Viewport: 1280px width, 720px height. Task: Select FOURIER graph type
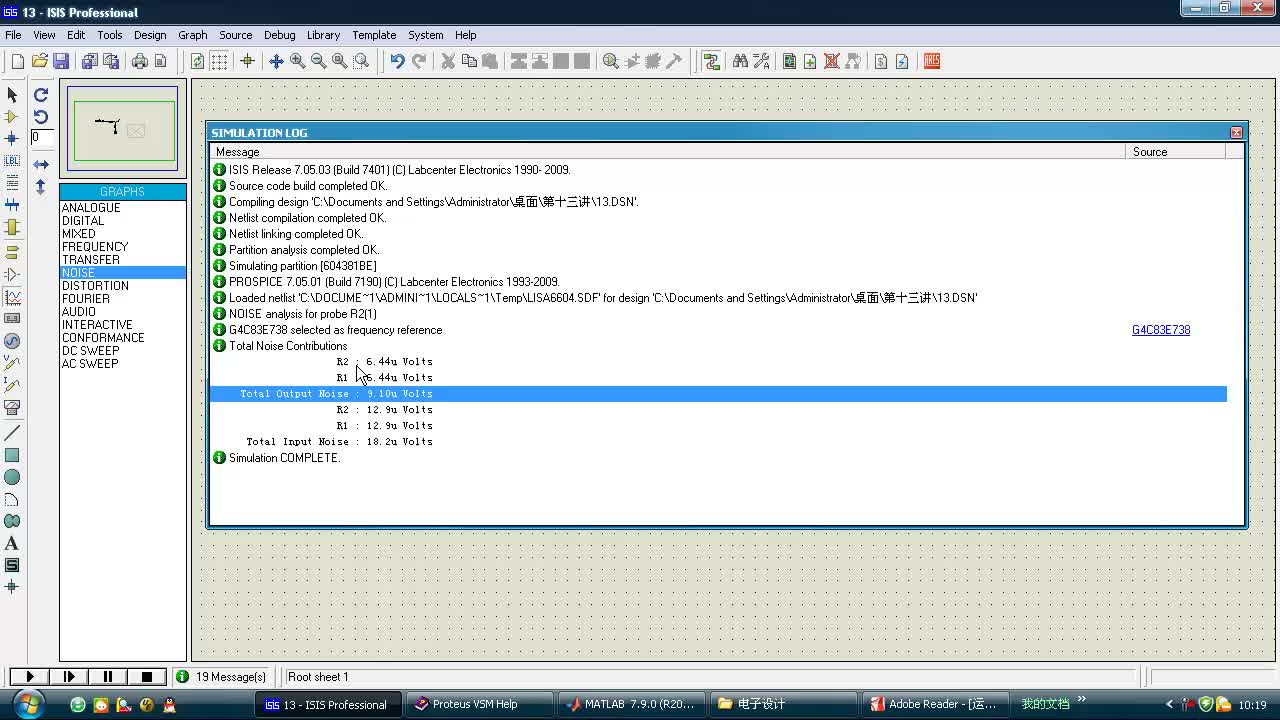click(x=123, y=299)
